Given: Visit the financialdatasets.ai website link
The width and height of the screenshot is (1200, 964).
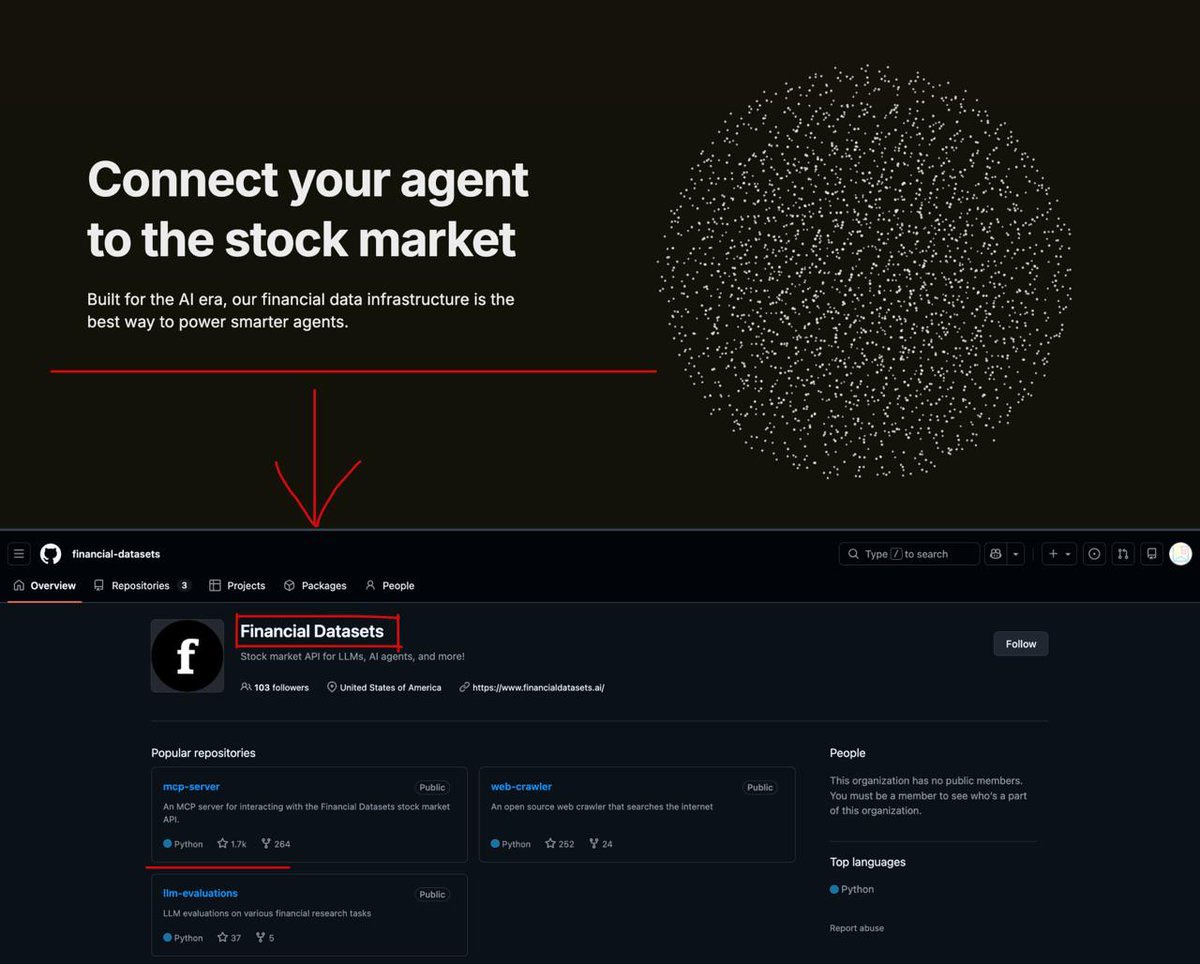Looking at the screenshot, I should [x=538, y=688].
